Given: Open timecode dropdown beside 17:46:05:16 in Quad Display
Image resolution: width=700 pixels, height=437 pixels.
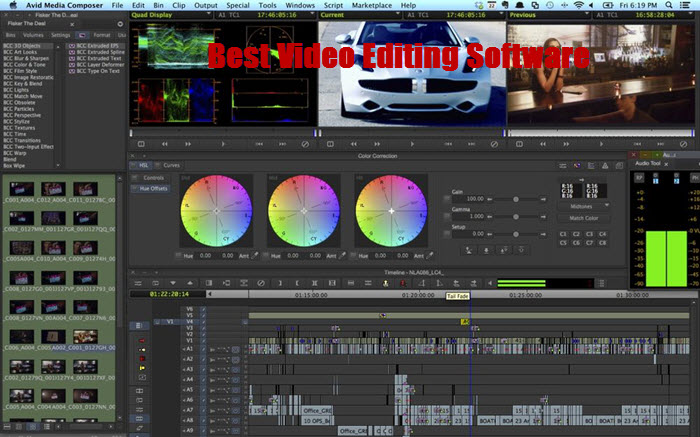Looking at the screenshot, I should click(312, 15).
